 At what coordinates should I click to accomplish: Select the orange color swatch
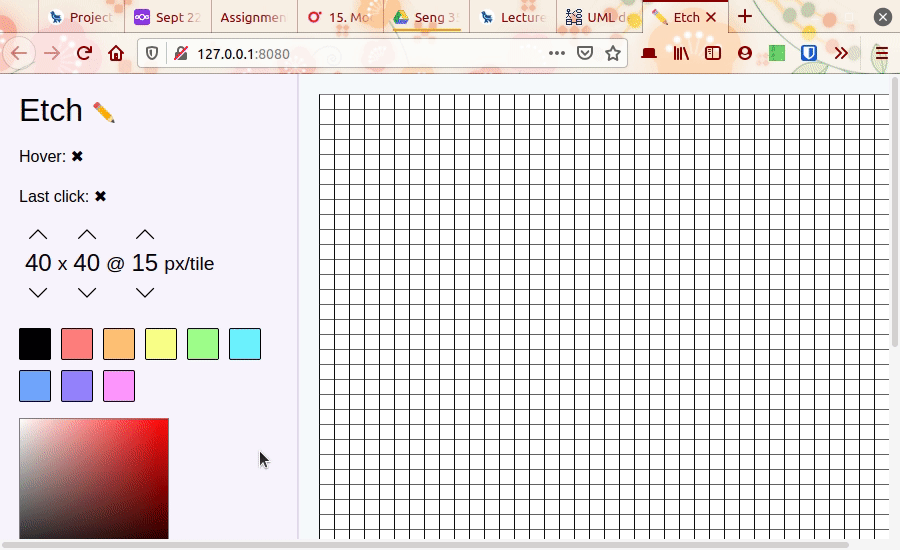tap(119, 344)
